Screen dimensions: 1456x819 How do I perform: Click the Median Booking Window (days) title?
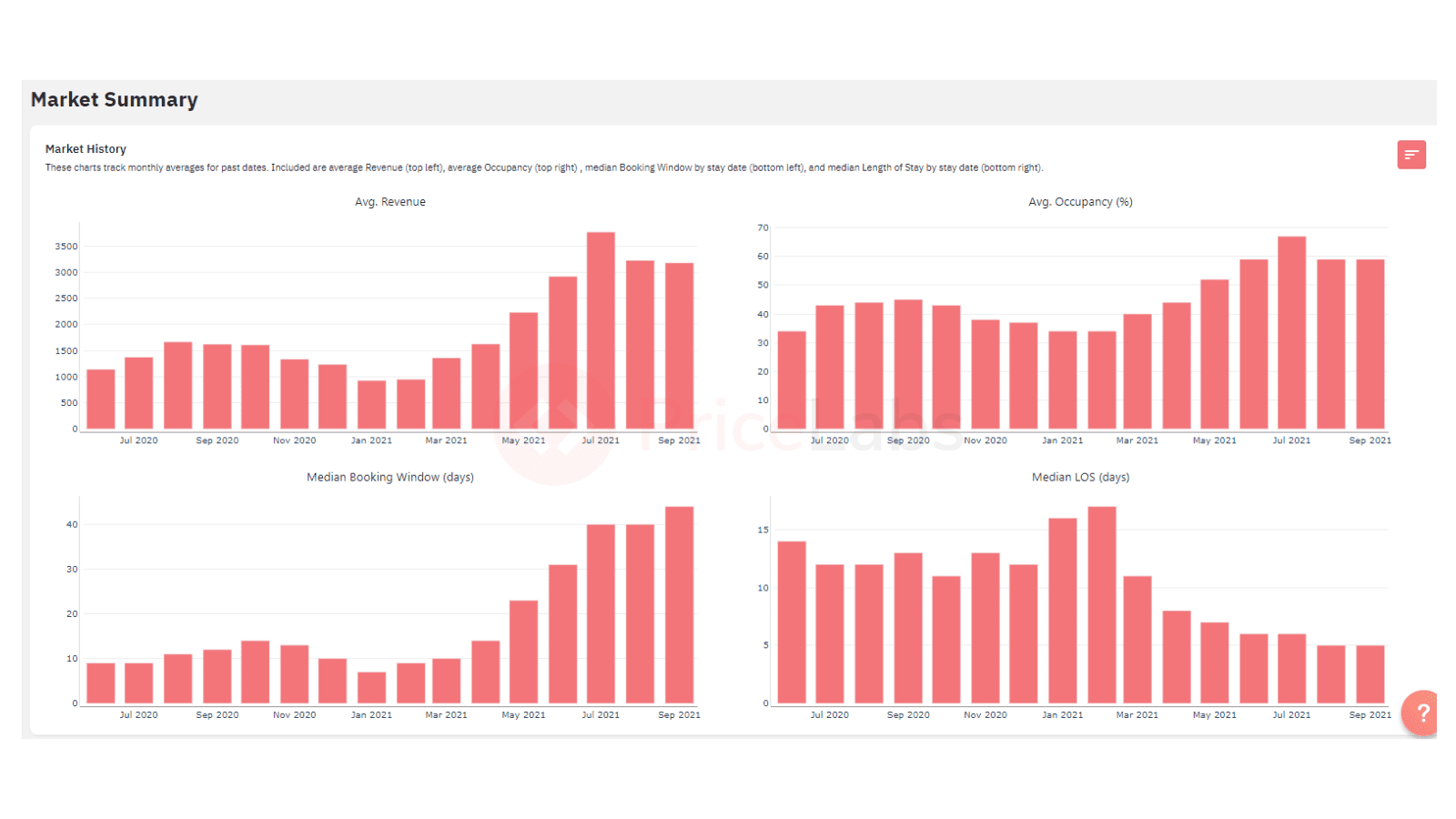(x=390, y=477)
